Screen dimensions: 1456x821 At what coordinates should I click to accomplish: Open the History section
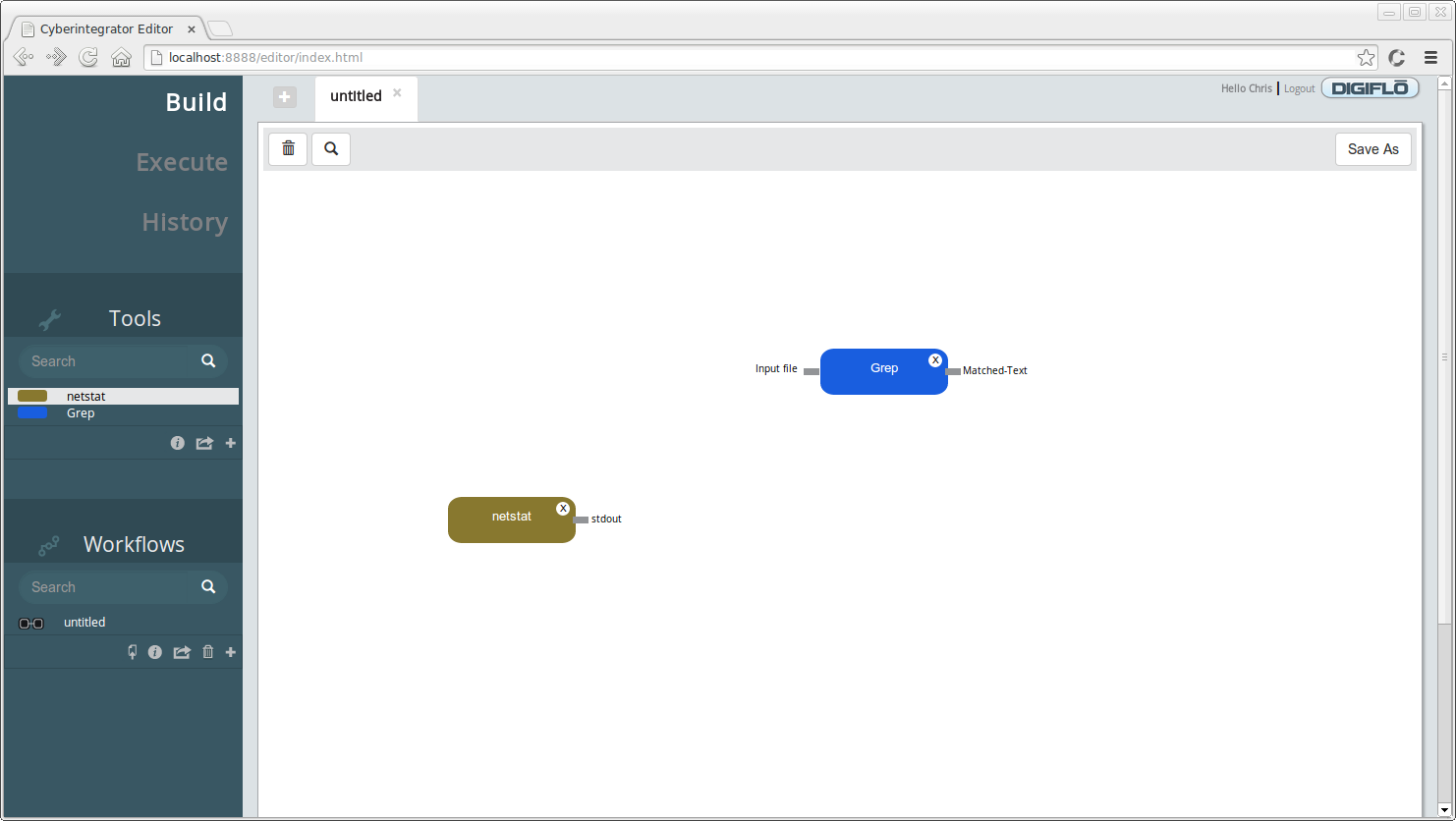185,222
